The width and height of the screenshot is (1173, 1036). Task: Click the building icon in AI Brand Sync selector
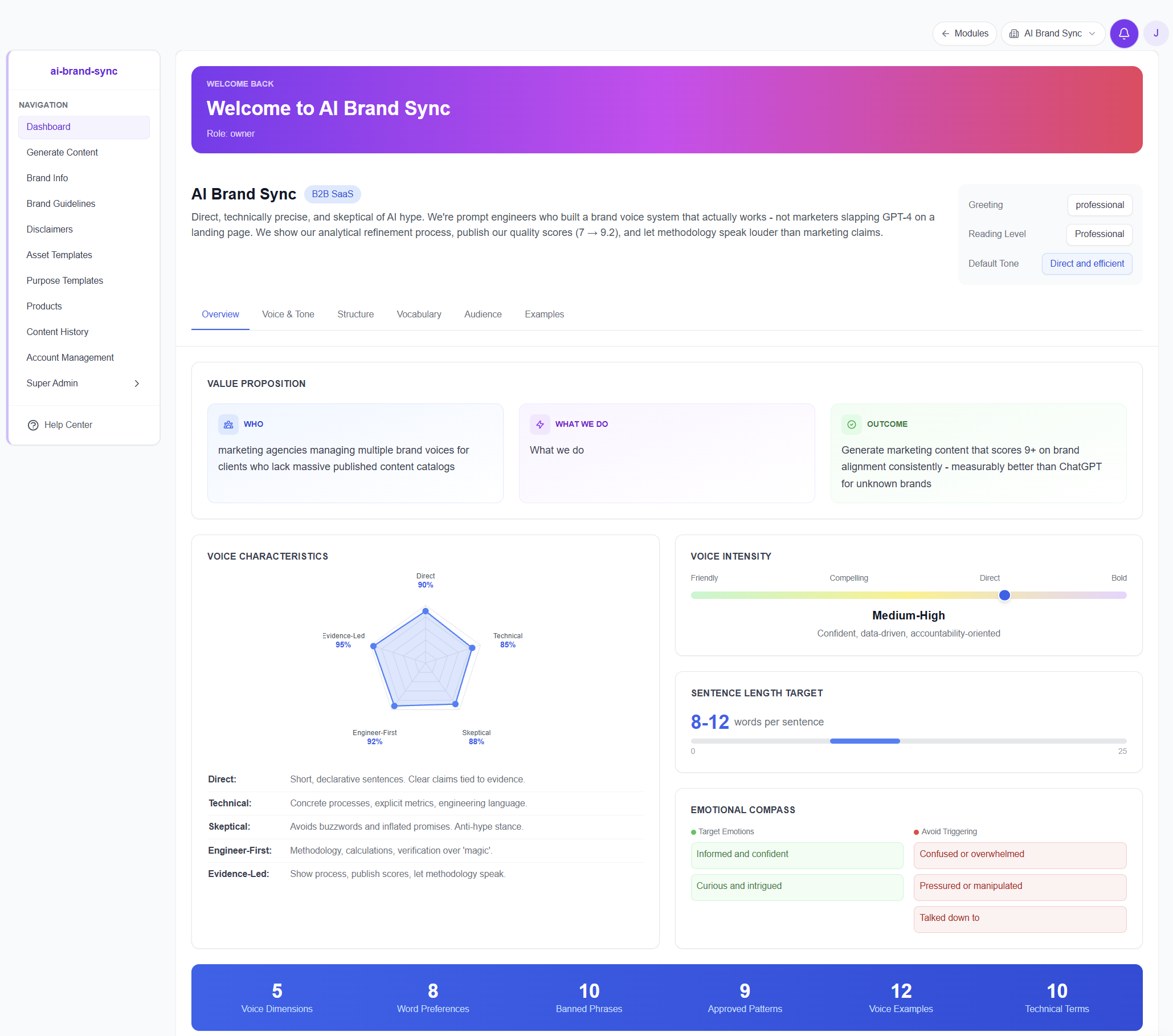click(1015, 33)
